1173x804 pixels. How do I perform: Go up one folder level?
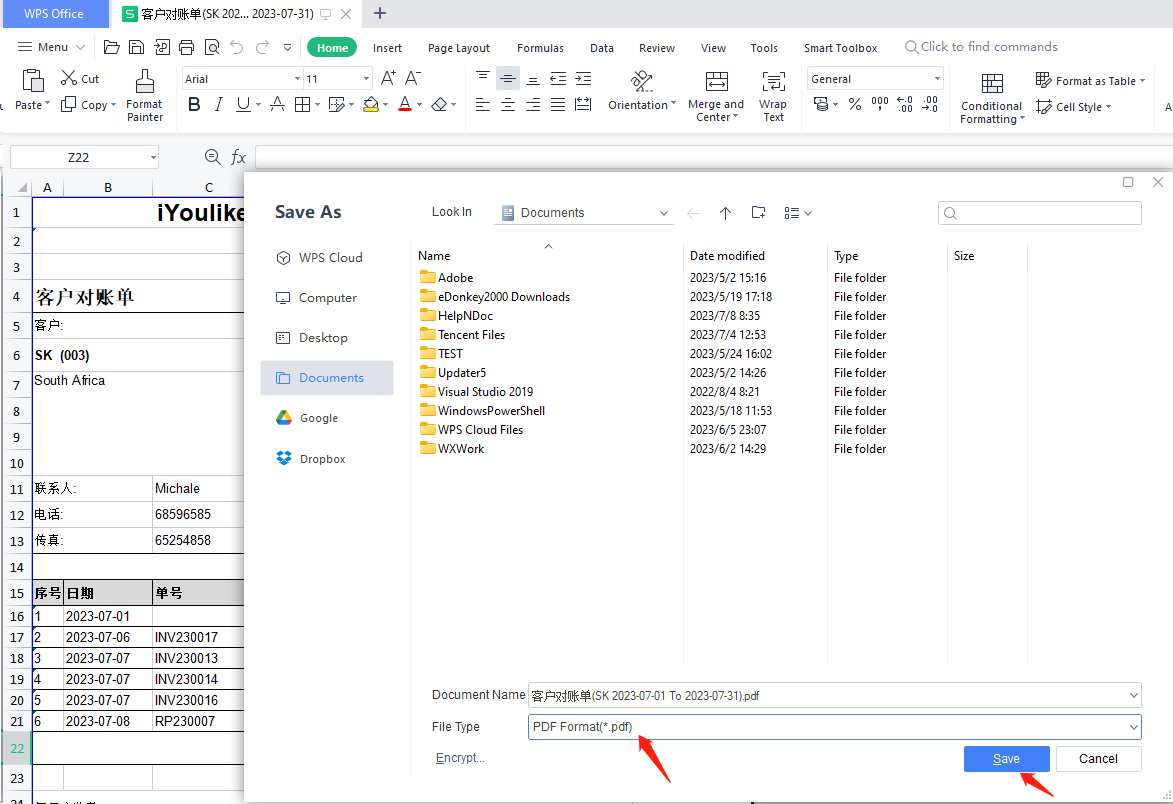point(726,212)
